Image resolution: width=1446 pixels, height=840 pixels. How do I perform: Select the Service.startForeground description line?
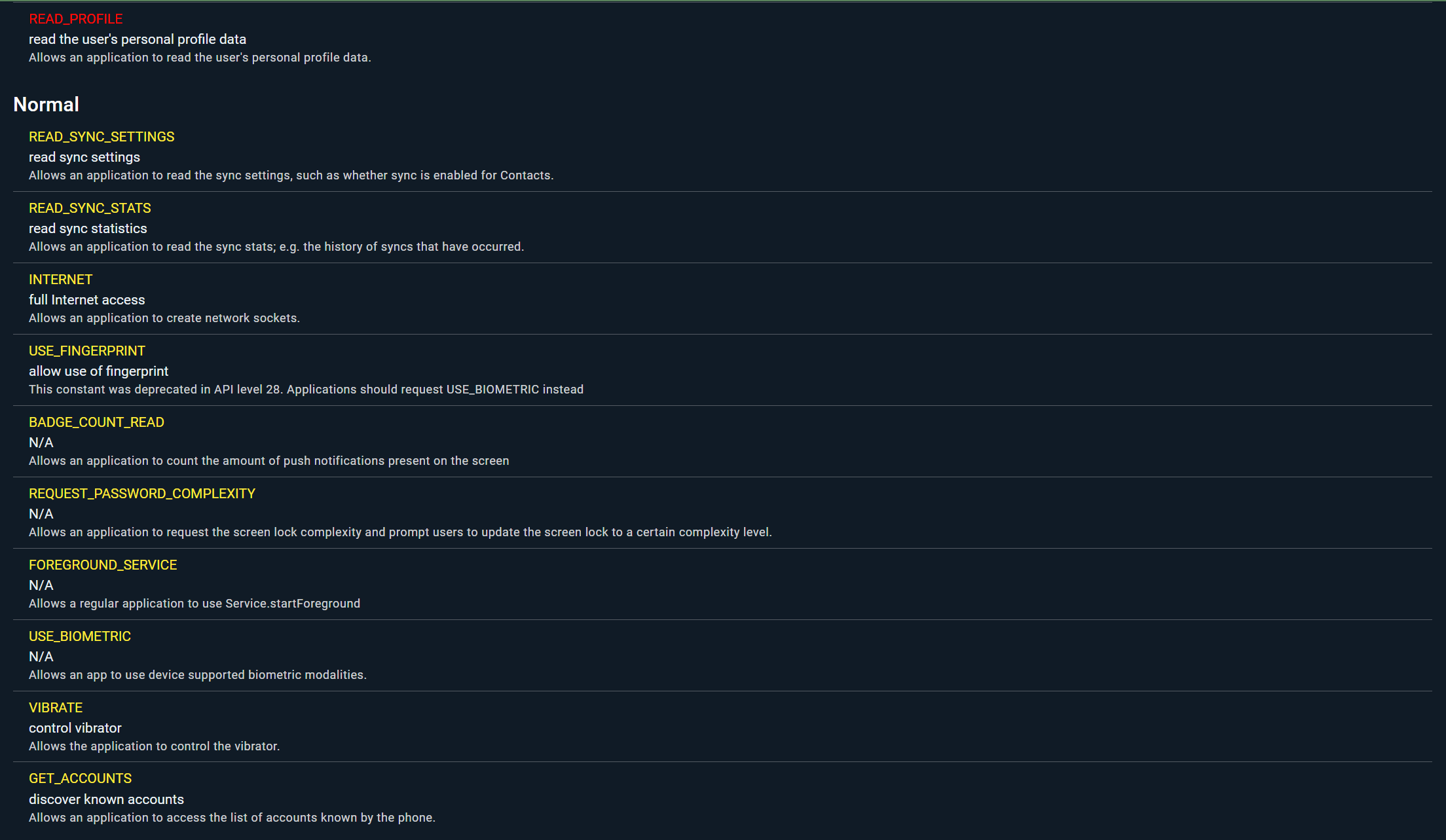pyautogui.click(x=195, y=604)
